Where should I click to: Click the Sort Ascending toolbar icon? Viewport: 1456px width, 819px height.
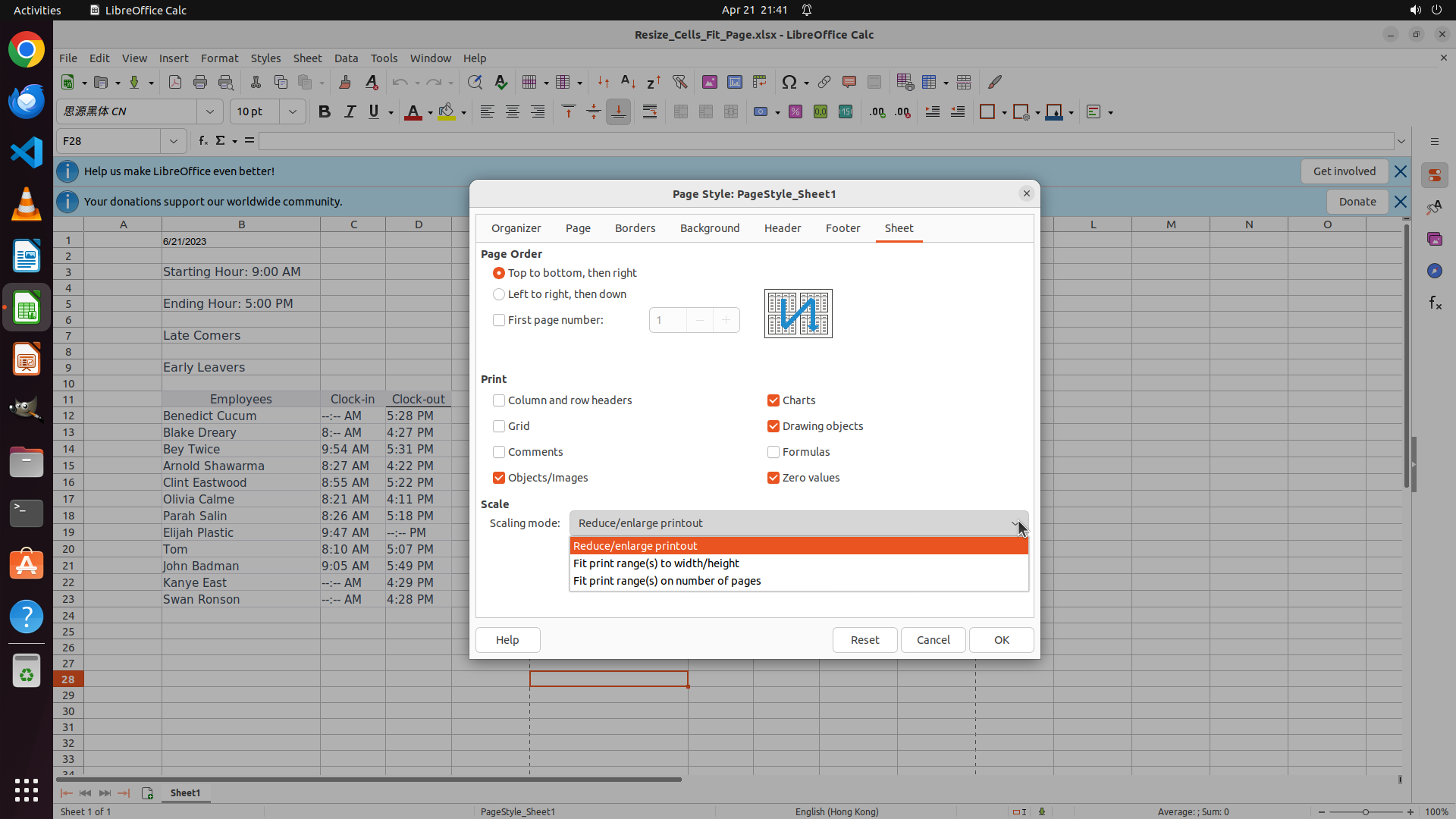click(x=628, y=83)
